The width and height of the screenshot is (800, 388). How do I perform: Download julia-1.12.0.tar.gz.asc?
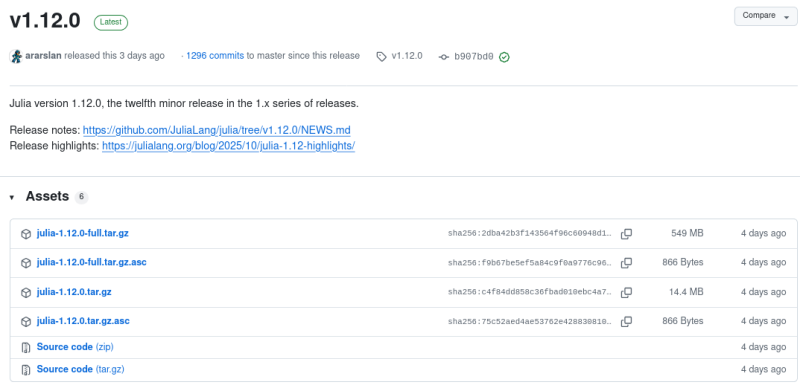click(83, 321)
